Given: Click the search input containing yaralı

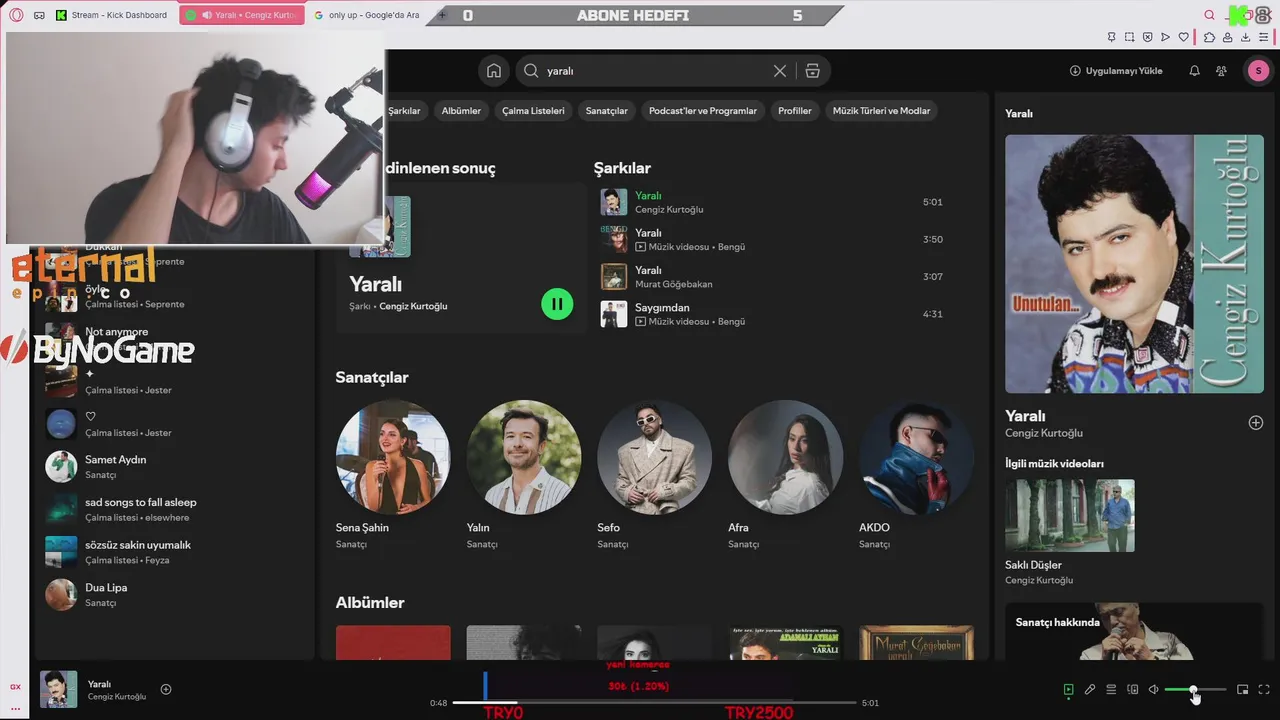Looking at the screenshot, I should pyautogui.click(x=660, y=71).
